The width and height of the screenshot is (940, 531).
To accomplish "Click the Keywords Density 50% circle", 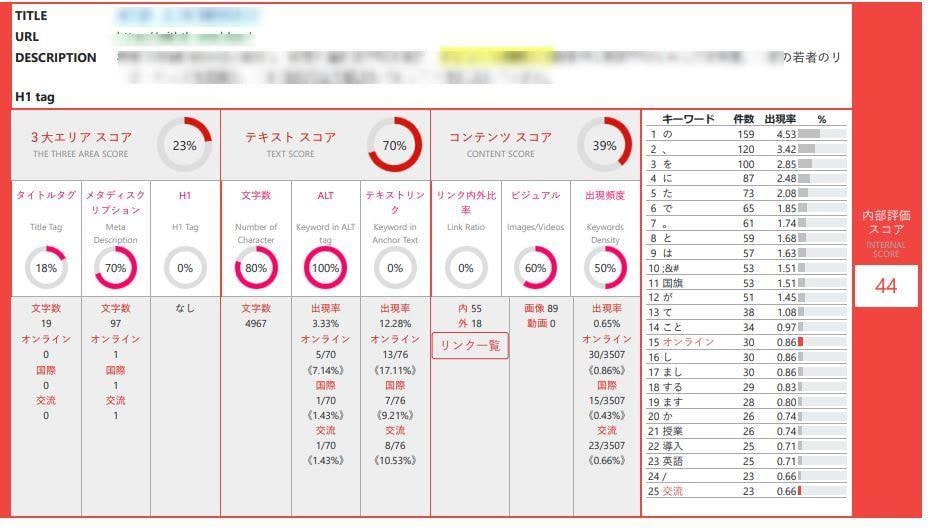I will coord(605,268).
